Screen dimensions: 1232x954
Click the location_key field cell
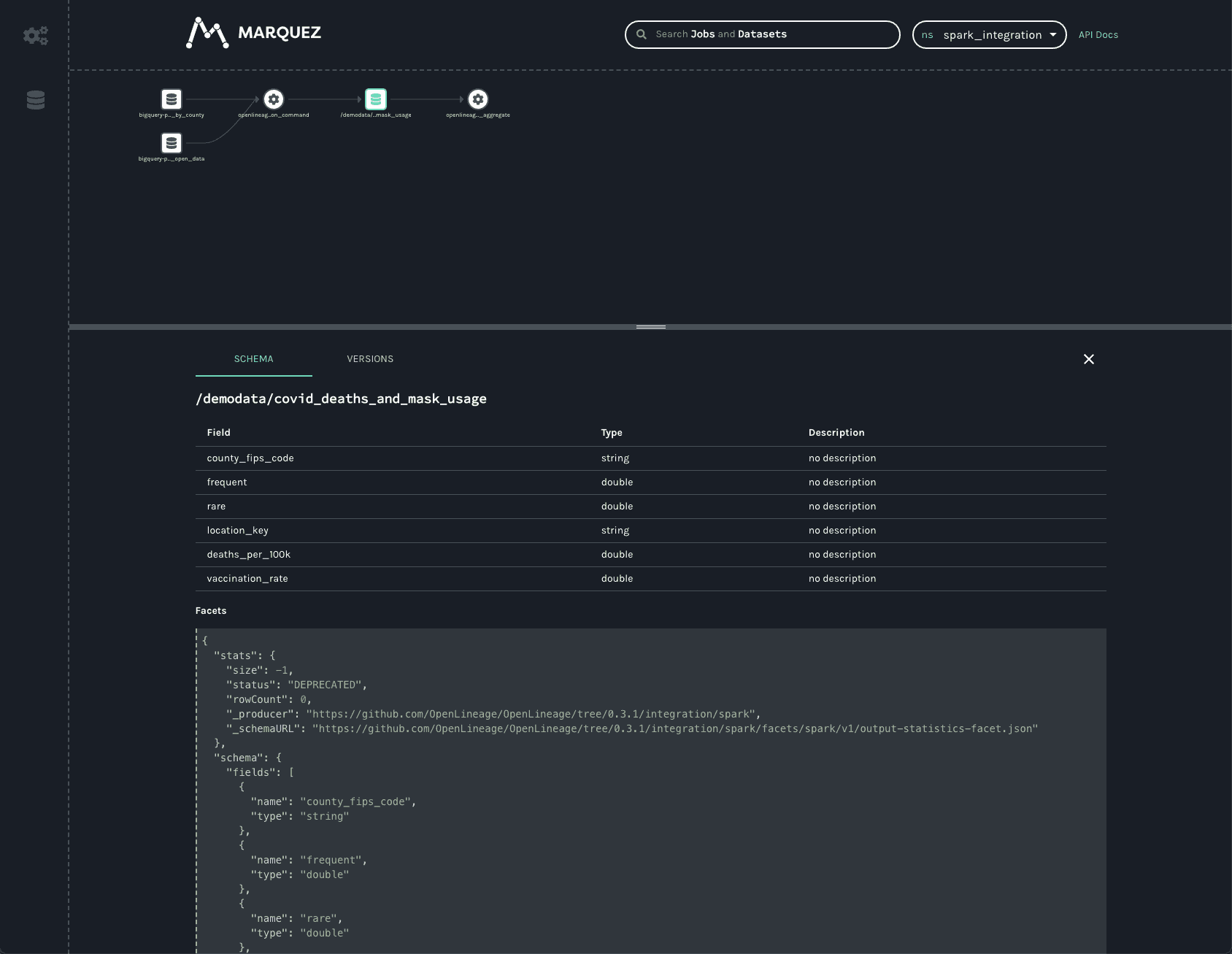point(238,531)
